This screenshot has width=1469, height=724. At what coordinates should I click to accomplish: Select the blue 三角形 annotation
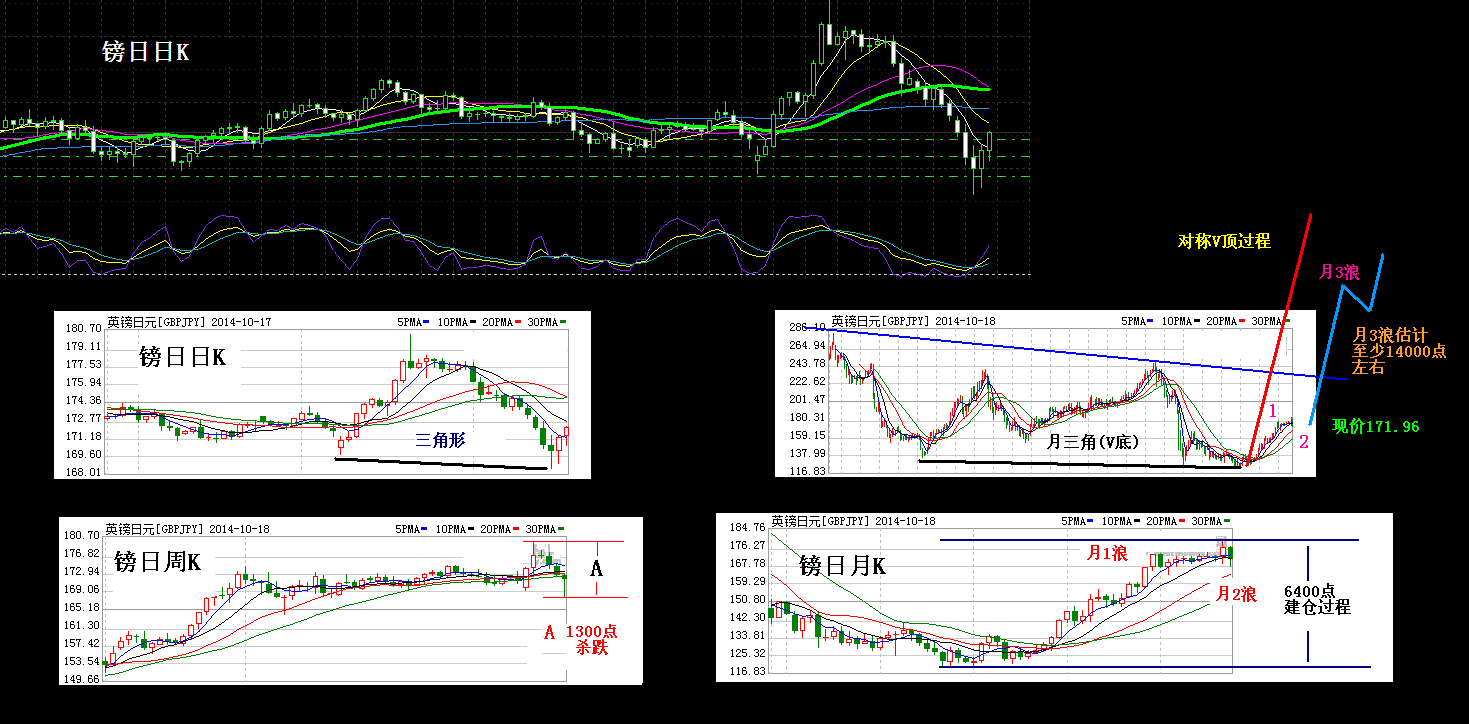(441, 439)
